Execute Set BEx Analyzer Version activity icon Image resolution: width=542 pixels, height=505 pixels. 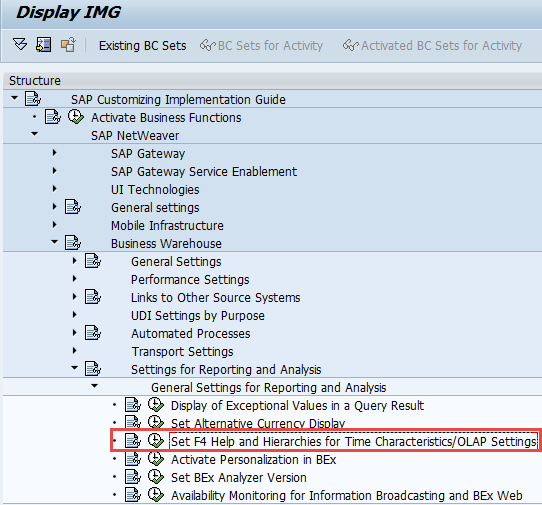coord(156,477)
